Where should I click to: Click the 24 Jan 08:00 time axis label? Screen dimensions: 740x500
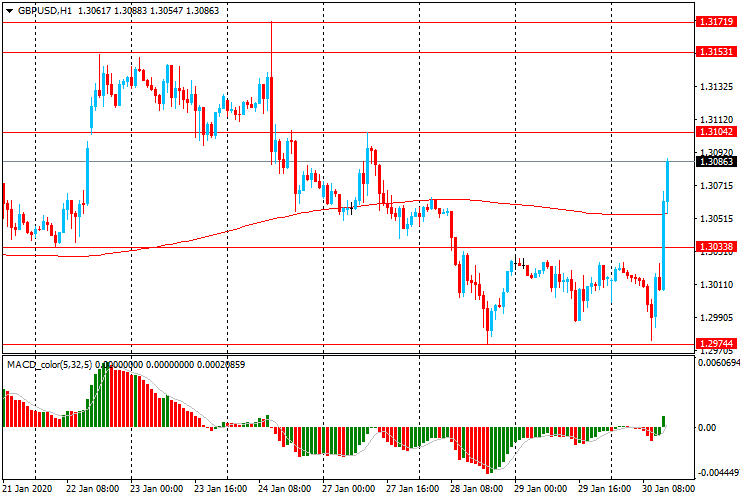(x=285, y=488)
